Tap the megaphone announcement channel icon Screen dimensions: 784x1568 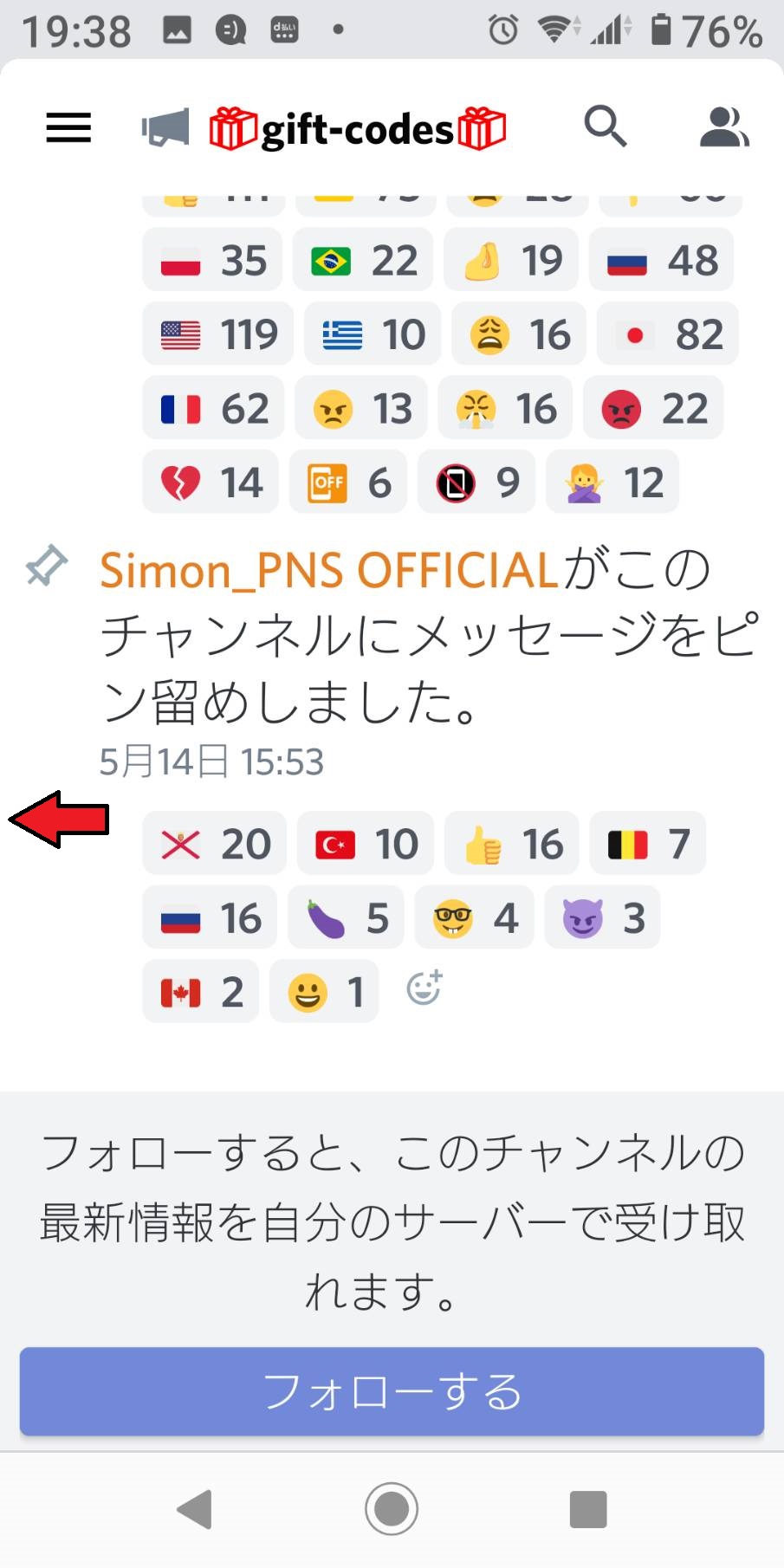tap(165, 128)
